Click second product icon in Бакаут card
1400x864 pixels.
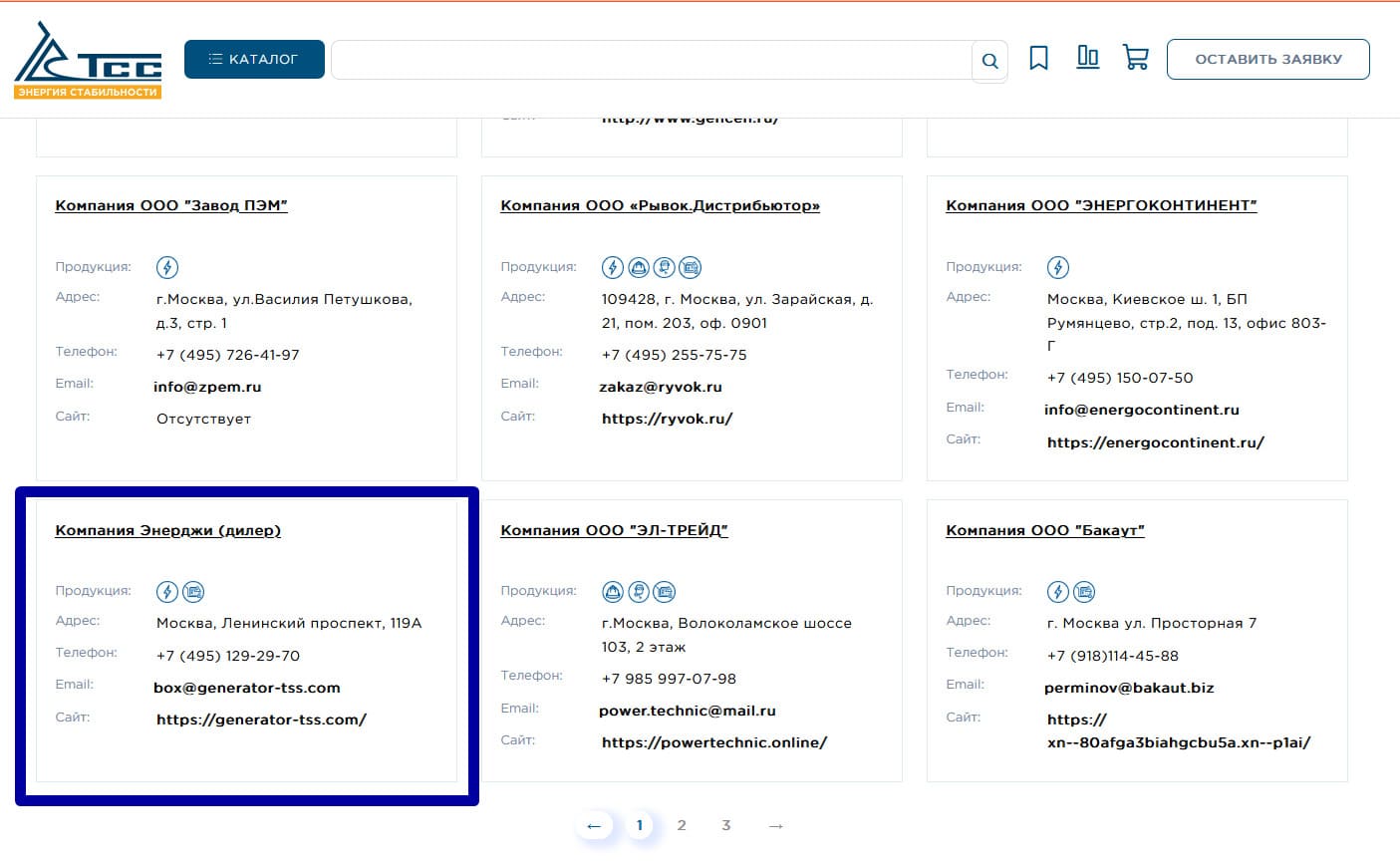(x=1084, y=592)
